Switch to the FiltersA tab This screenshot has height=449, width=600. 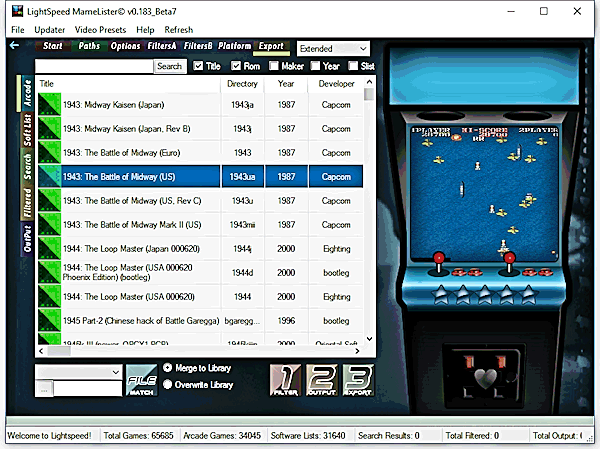pyautogui.click(x=162, y=46)
